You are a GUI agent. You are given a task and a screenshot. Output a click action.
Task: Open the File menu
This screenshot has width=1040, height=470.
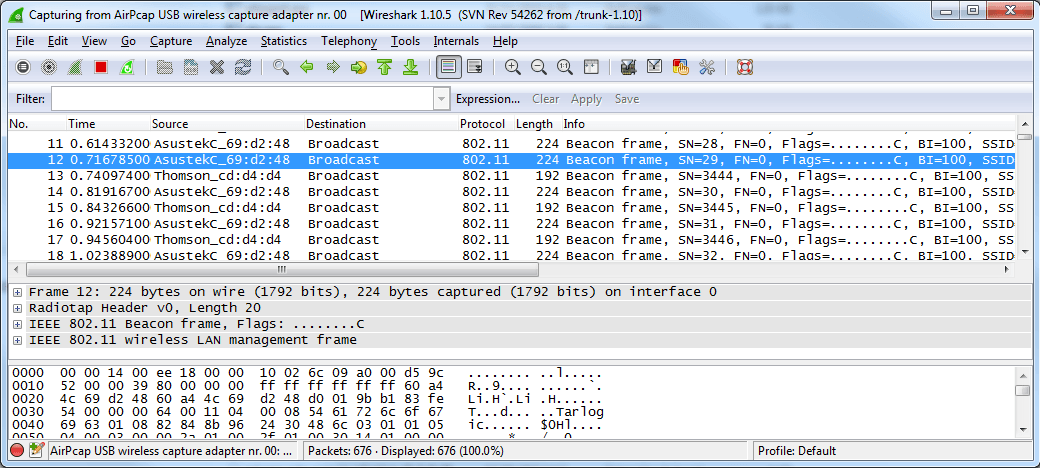point(25,41)
